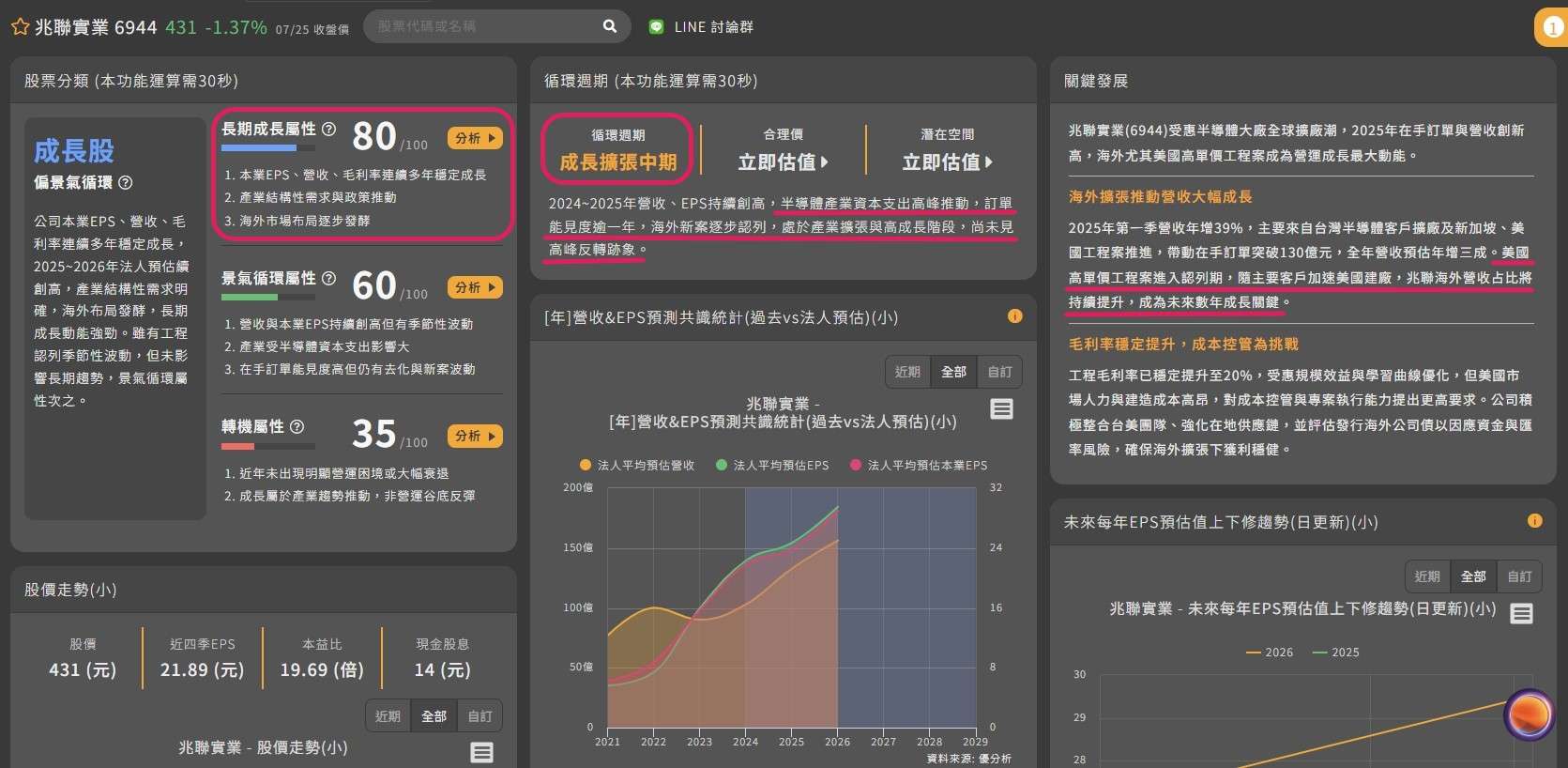This screenshot has height=768, width=1568.
Task: Open chart menu for 未來每年EPS預估值 chart
Action: 1521,614
